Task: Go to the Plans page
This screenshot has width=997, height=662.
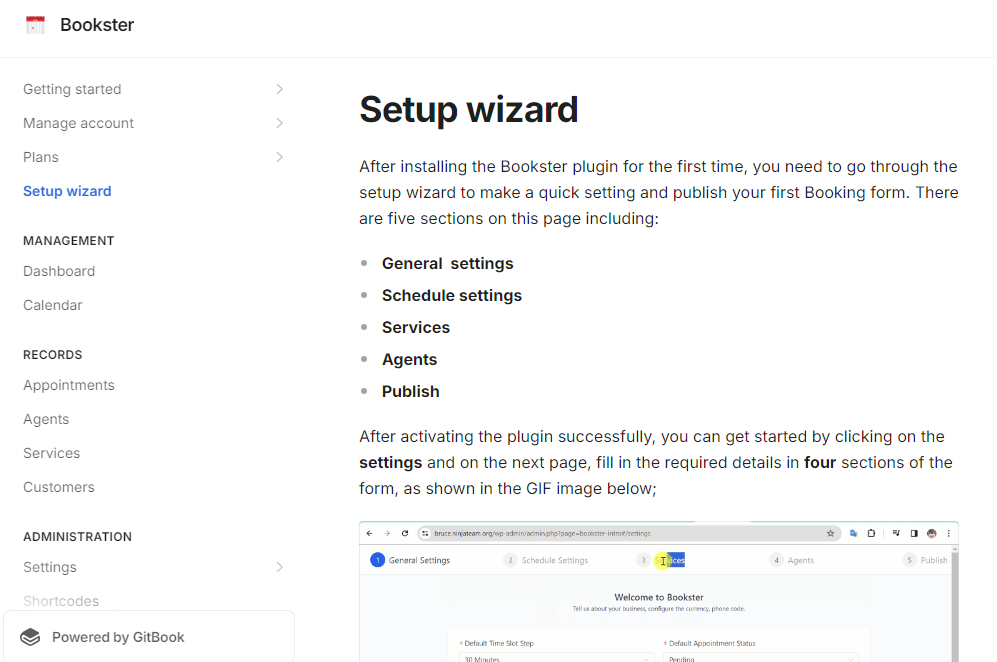Action: tap(41, 157)
